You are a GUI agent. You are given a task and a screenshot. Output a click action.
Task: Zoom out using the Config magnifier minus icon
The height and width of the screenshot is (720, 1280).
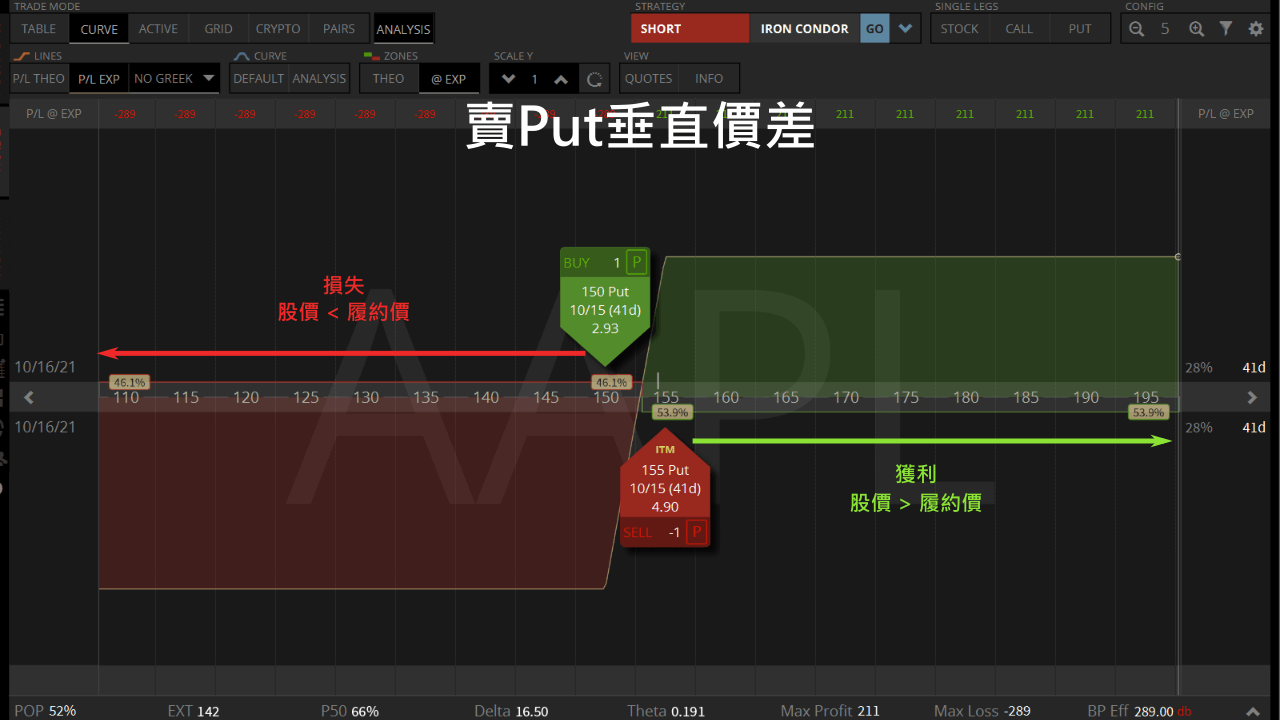coord(1136,28)
